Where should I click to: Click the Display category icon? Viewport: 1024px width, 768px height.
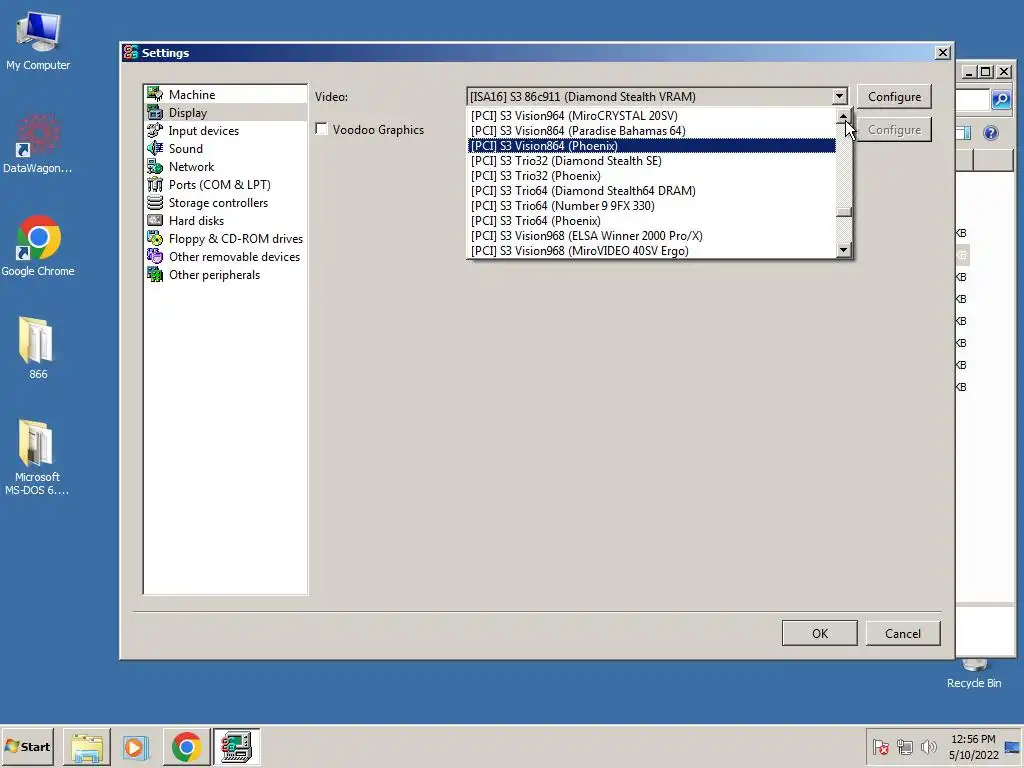pos(155,112)
